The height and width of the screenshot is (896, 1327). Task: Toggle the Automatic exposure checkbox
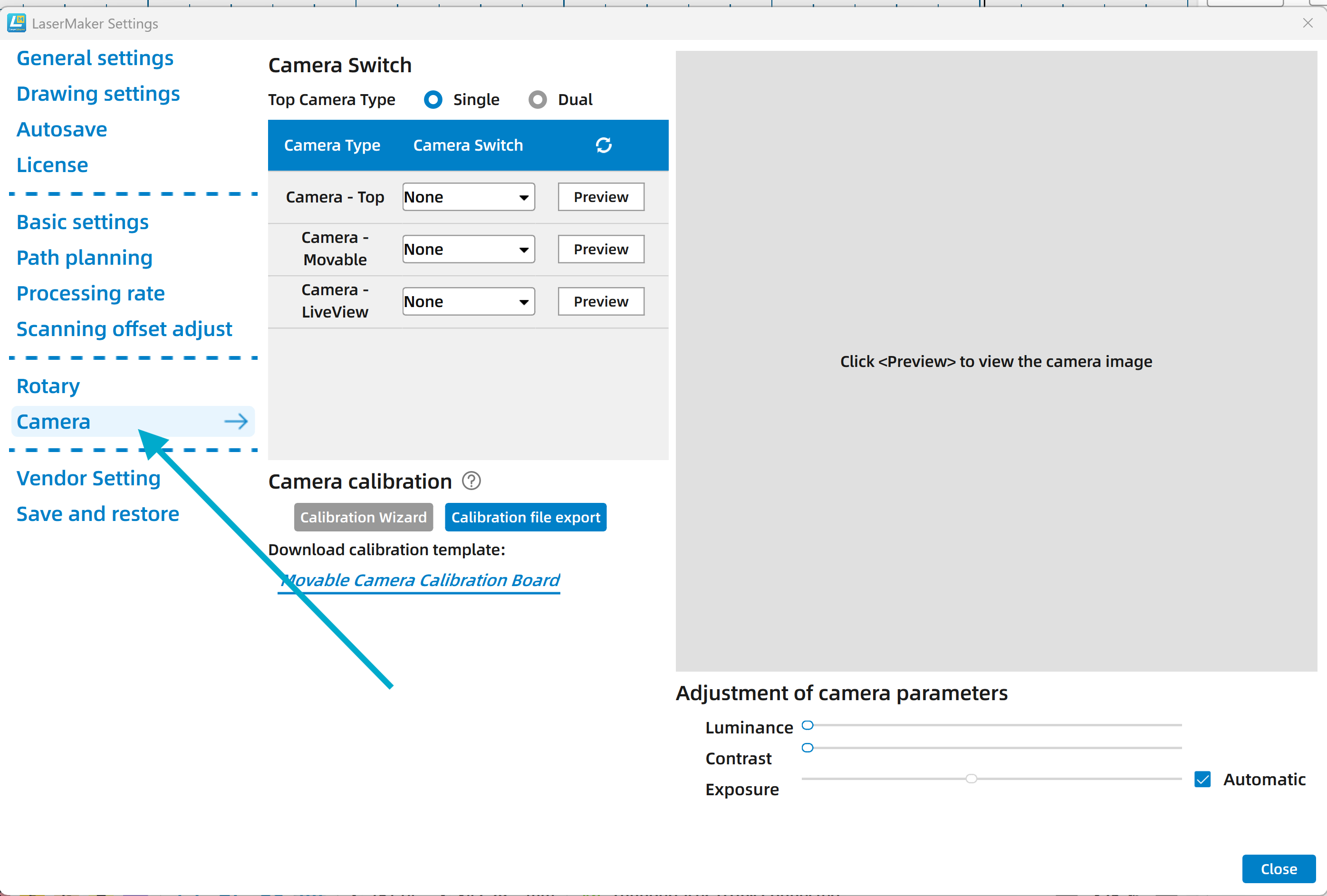pyautogui.click(x=1202, y=779)
